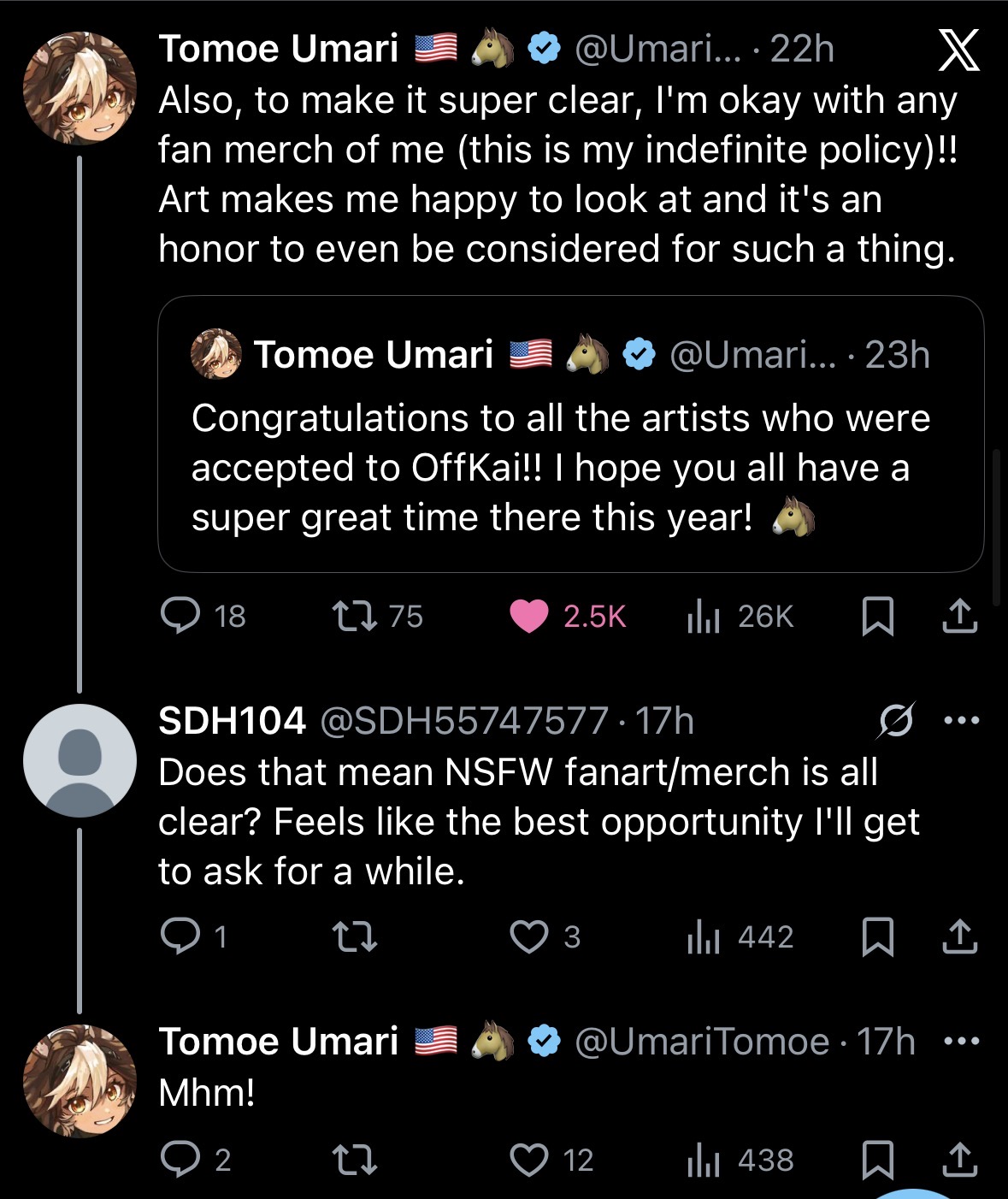This screenshot has height=1199, width=1008.
Task: Bookmark the "Mhm!" reply
Action: 877,1160
